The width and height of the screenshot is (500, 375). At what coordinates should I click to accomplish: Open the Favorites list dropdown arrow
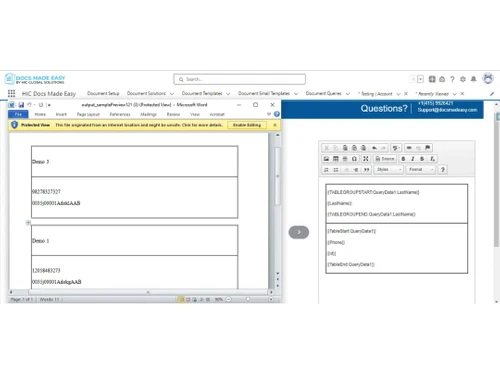pyautogui.click(x=420, y=79)
